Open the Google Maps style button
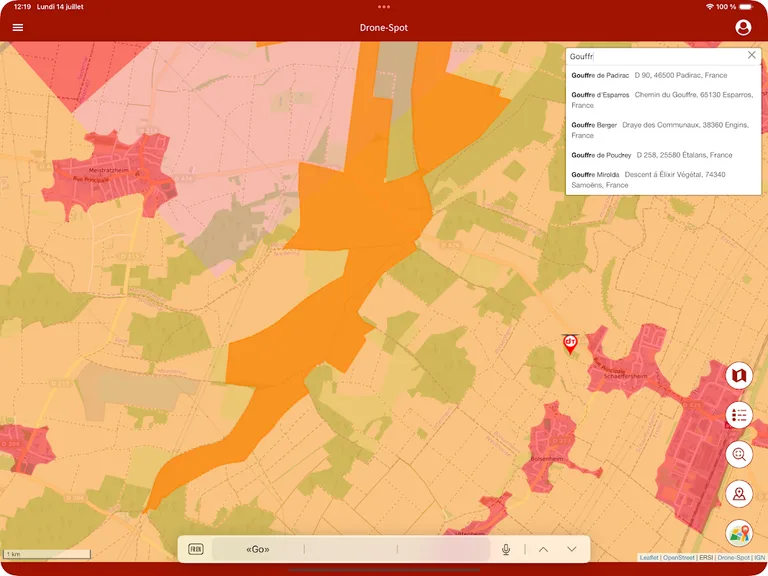Image resolution: width=768 pixels, height=576 pixels. pos(739,533)
